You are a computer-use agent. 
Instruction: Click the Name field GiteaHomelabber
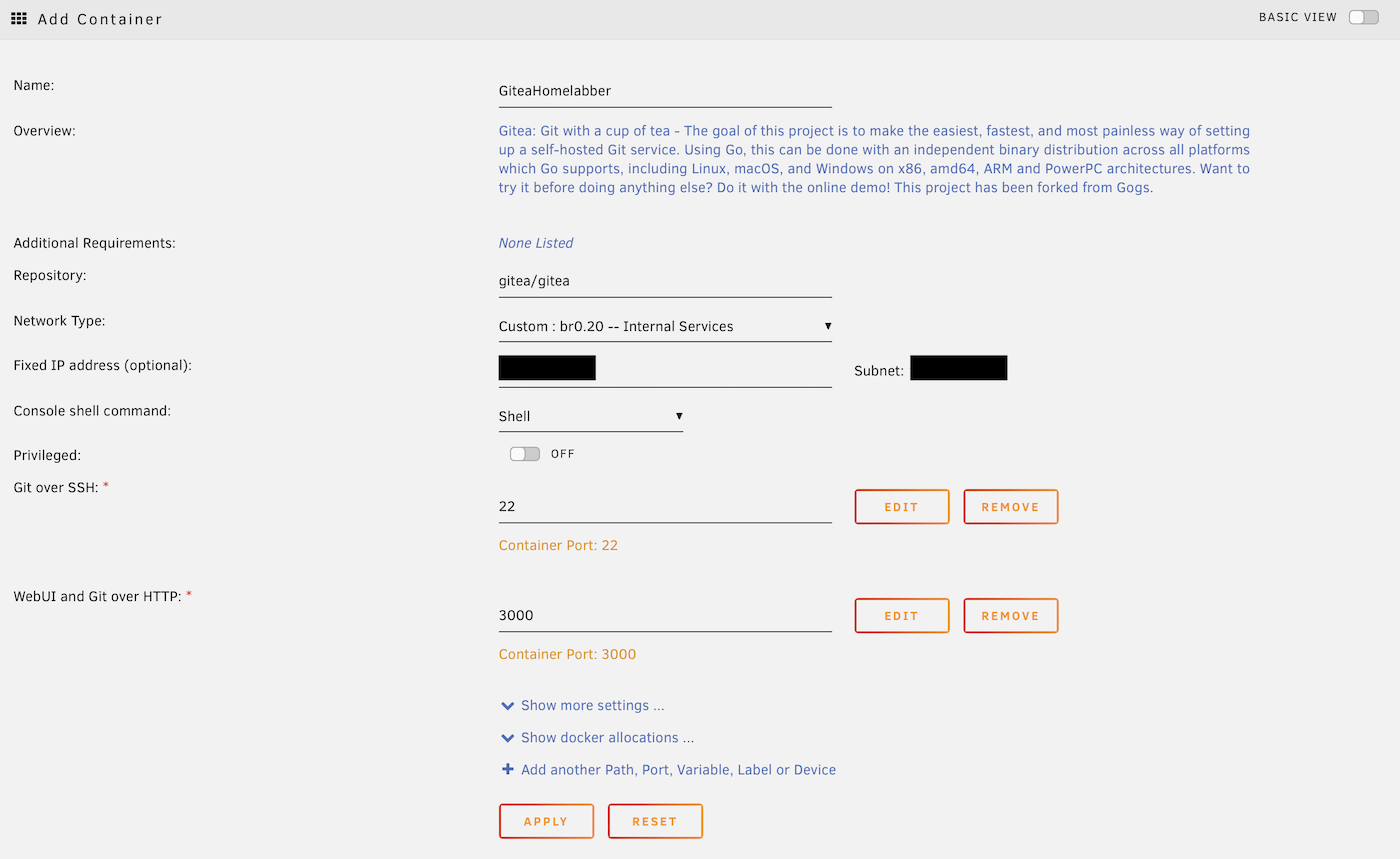pos(665,91)
